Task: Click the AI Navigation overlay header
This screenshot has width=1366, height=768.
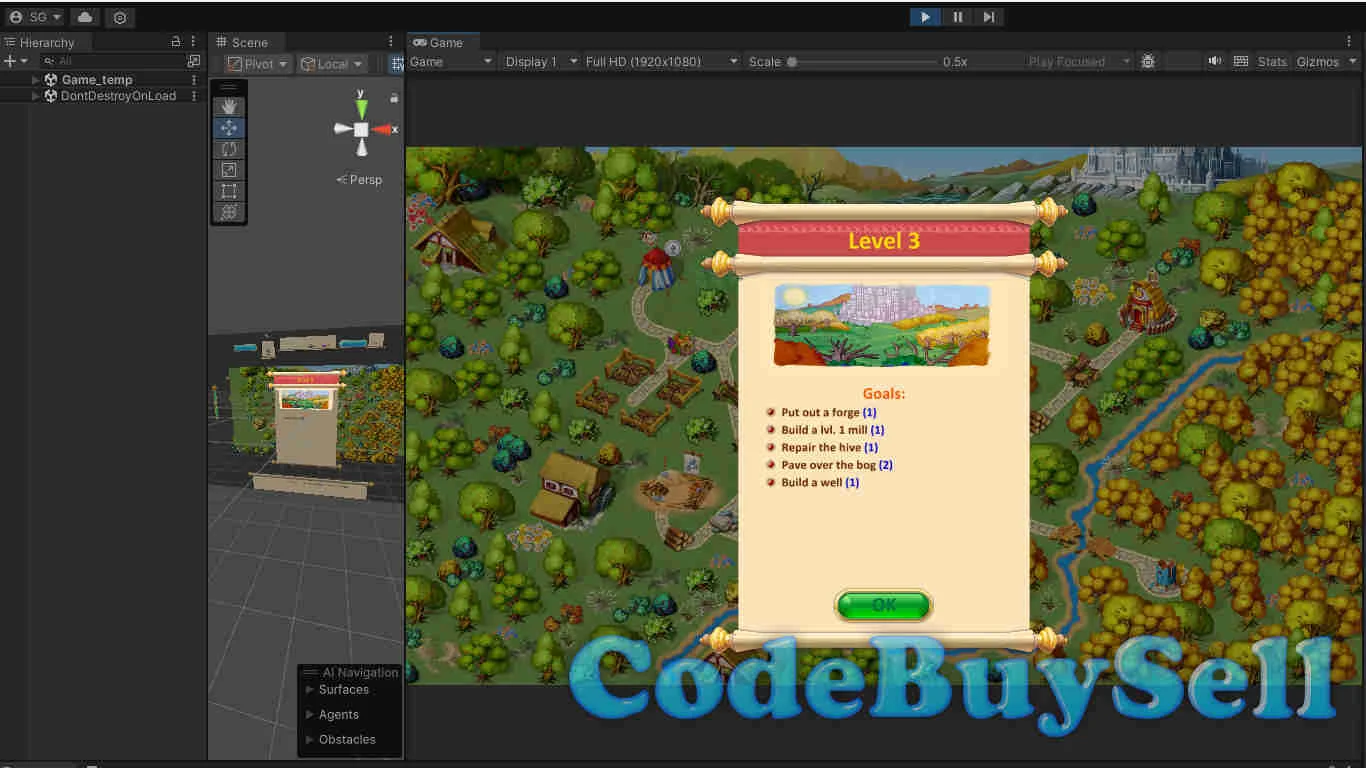Action: pos(351,672)
